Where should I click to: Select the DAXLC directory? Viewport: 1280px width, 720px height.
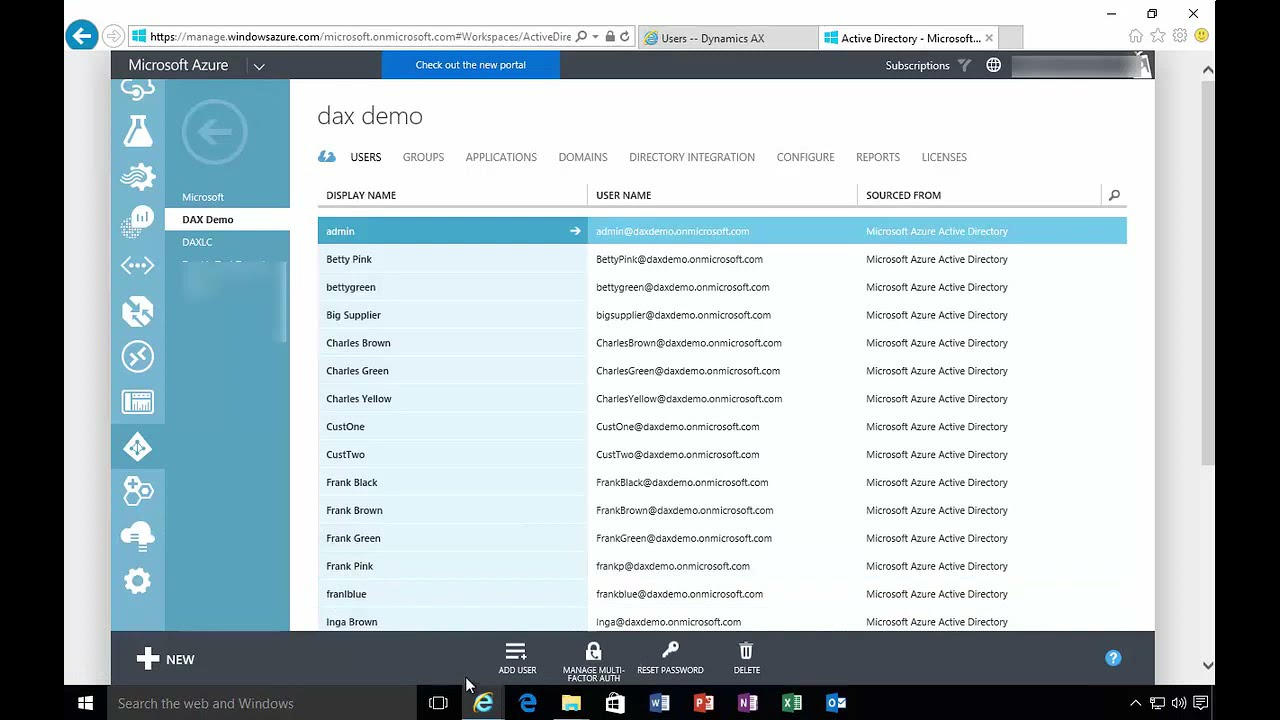197,242
